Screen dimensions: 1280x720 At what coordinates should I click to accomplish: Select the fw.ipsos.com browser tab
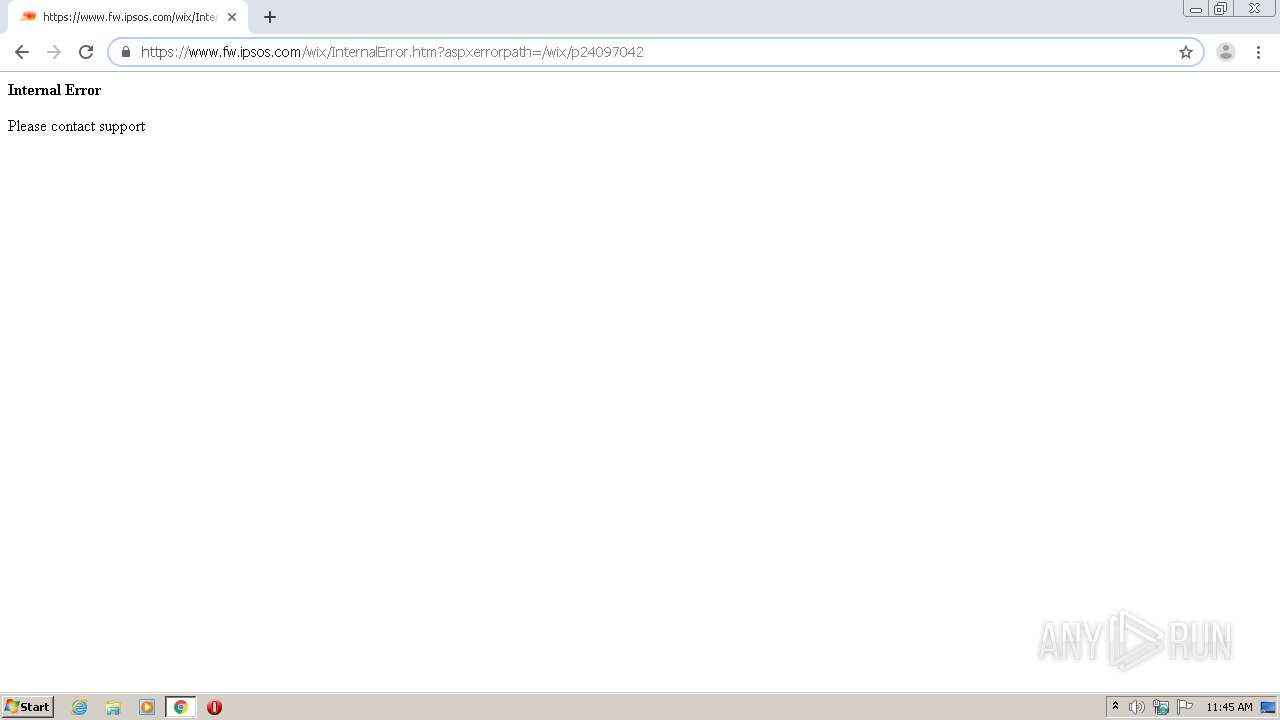coord(128,17)
